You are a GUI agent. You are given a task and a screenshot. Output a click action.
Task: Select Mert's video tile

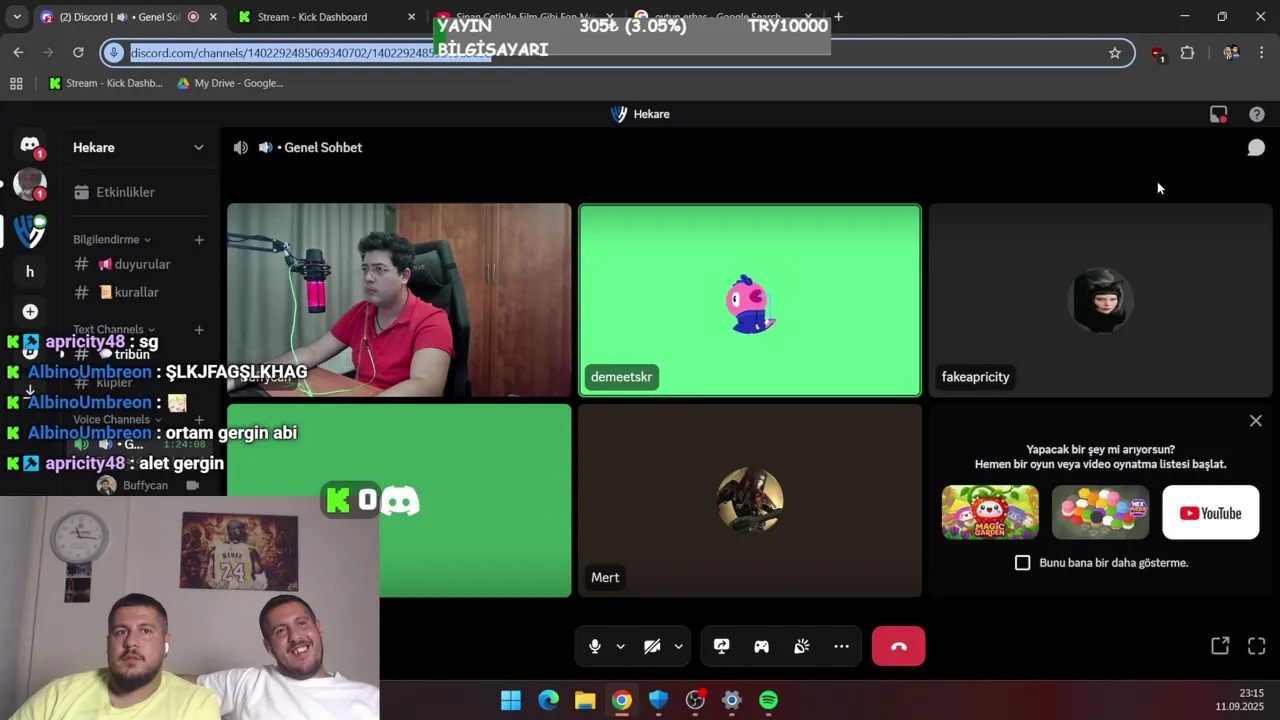[750, 500]
